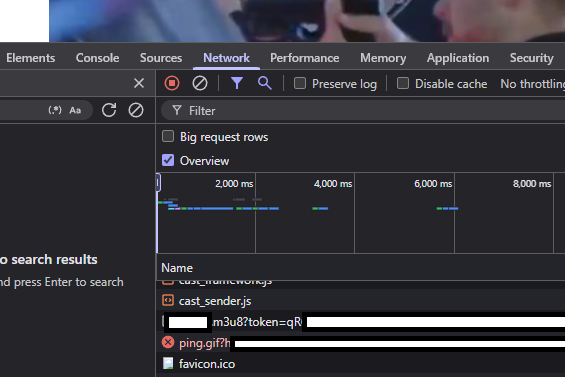This screenshot has height=377, width=565.
Task: Open the No throttling dropdown
Action: coord(533,84)
